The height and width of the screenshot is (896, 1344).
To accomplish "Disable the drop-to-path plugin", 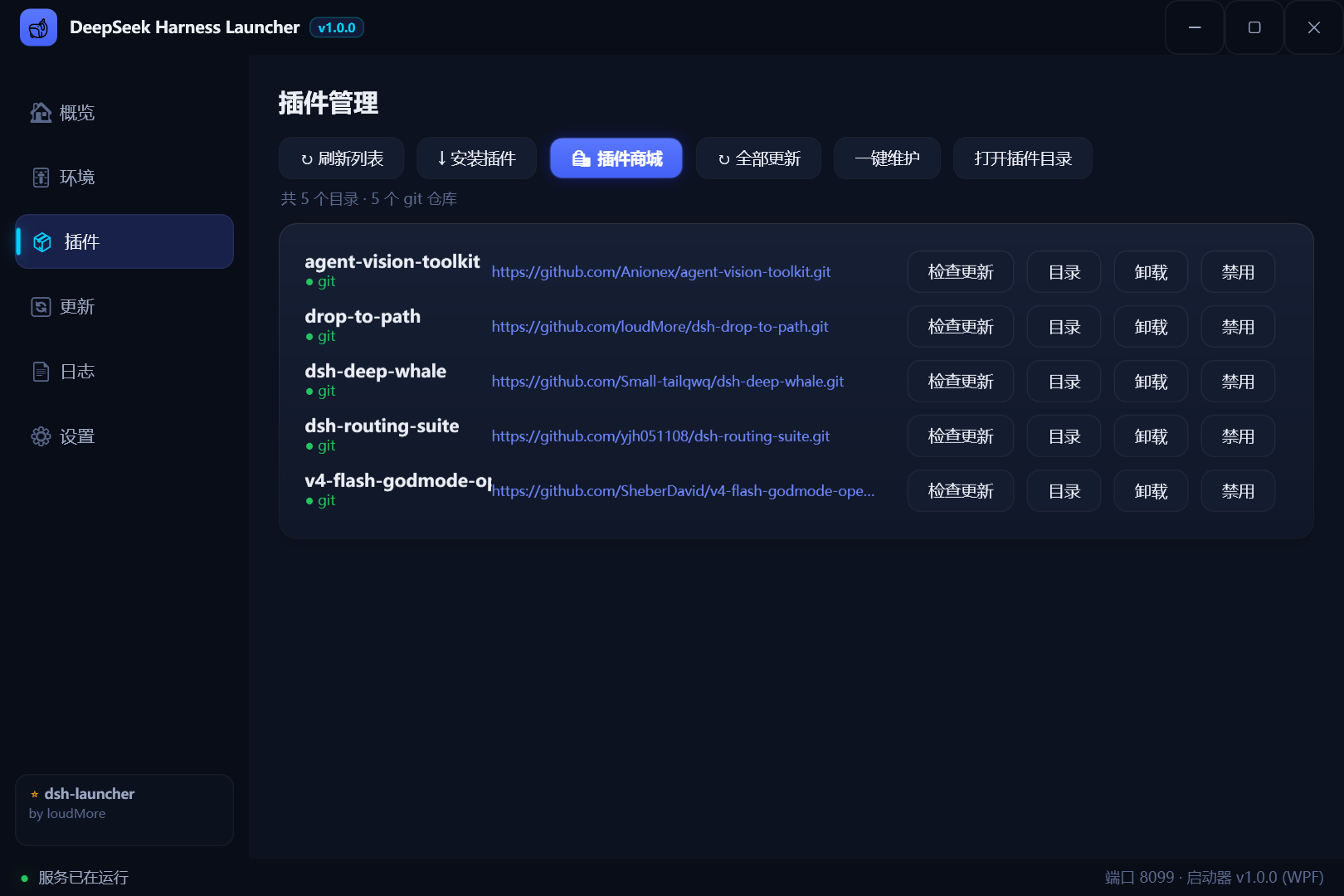I will (1238, 327).
